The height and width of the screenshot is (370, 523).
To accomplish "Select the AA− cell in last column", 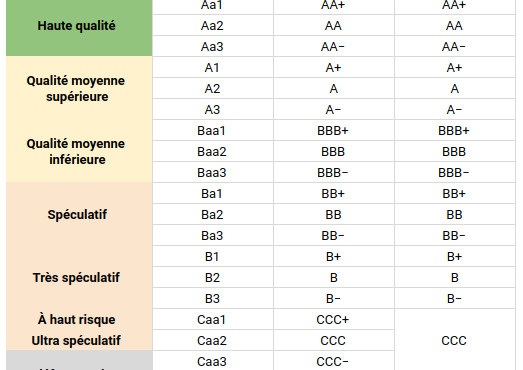I will [455, 47].
